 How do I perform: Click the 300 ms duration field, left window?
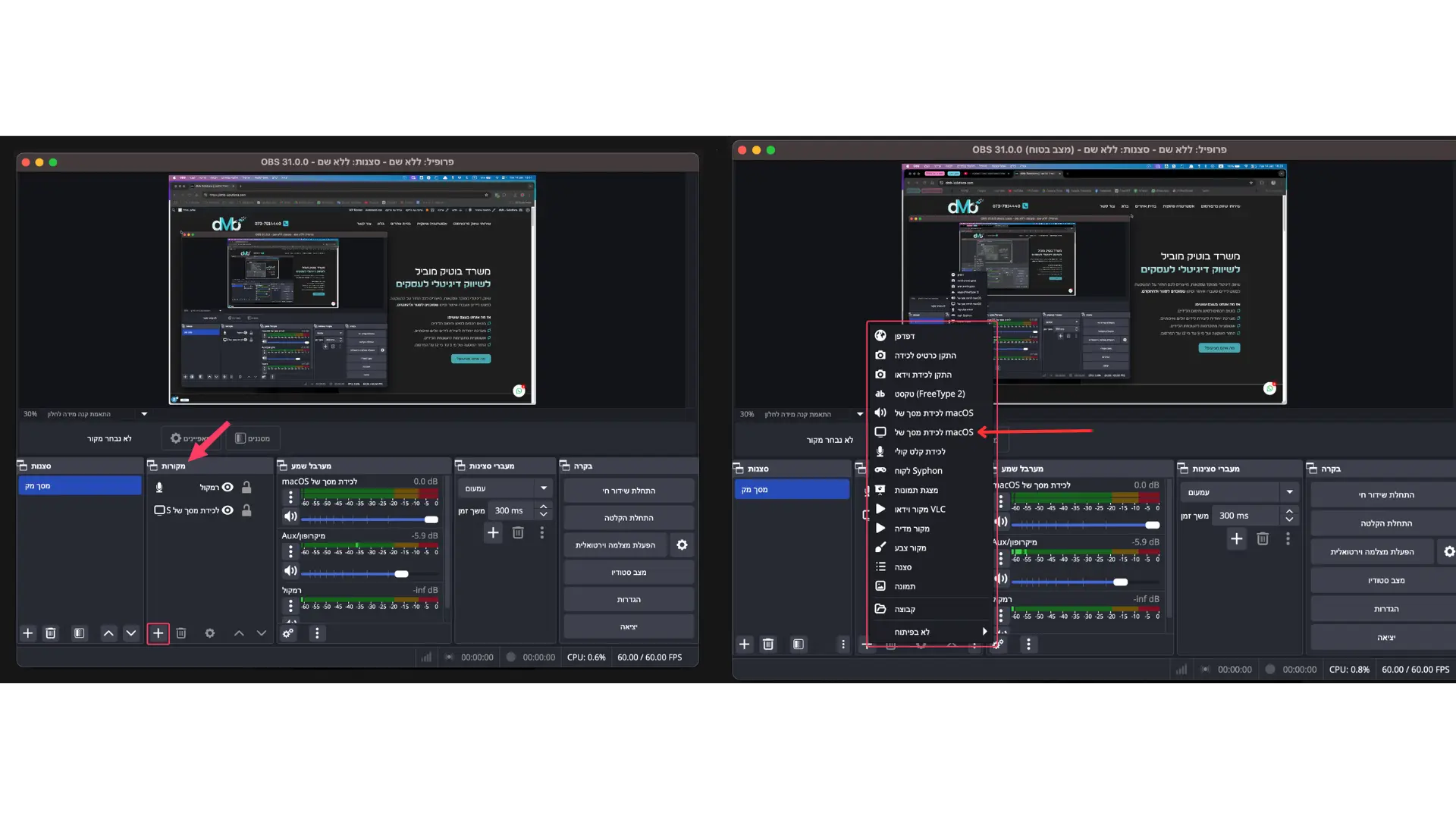click(513, 511)
